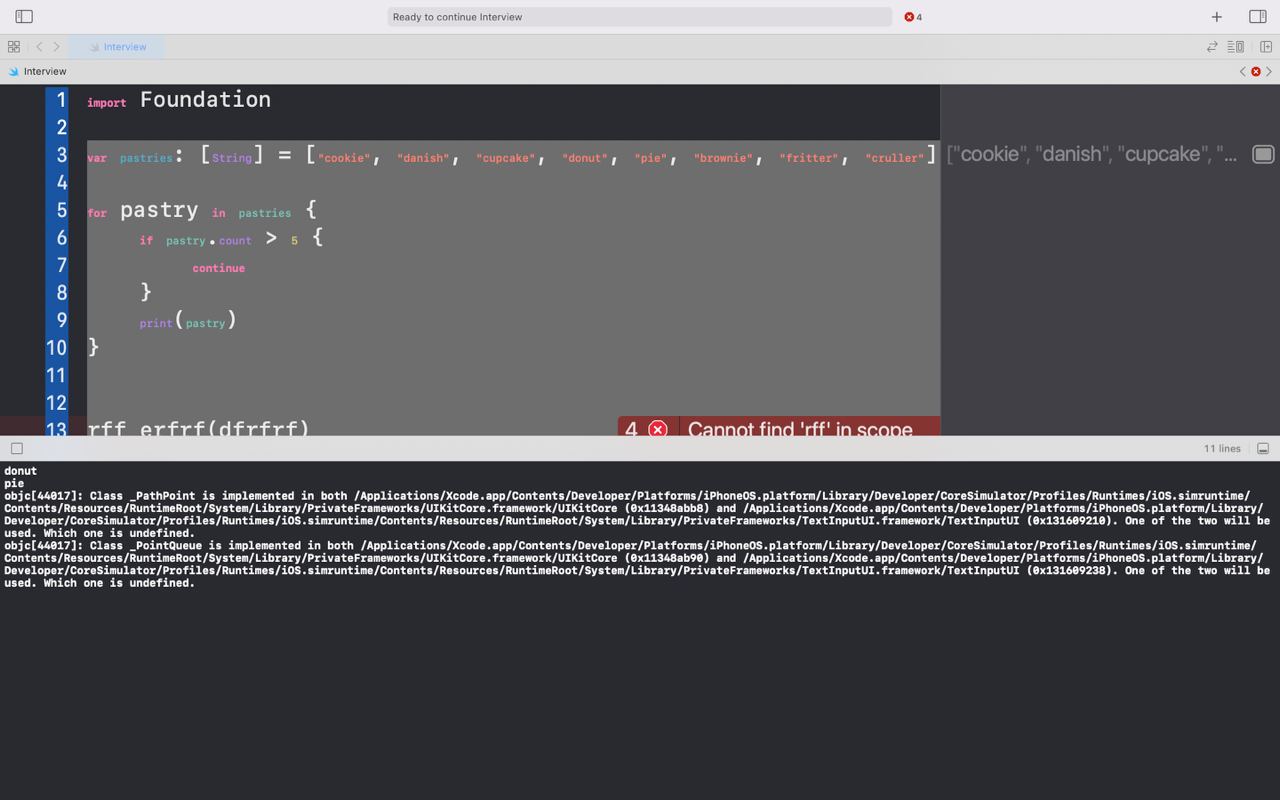This screenshot has width=1280, height=800.
Task: Click the "danish" string literal
Action: [423, 158]
